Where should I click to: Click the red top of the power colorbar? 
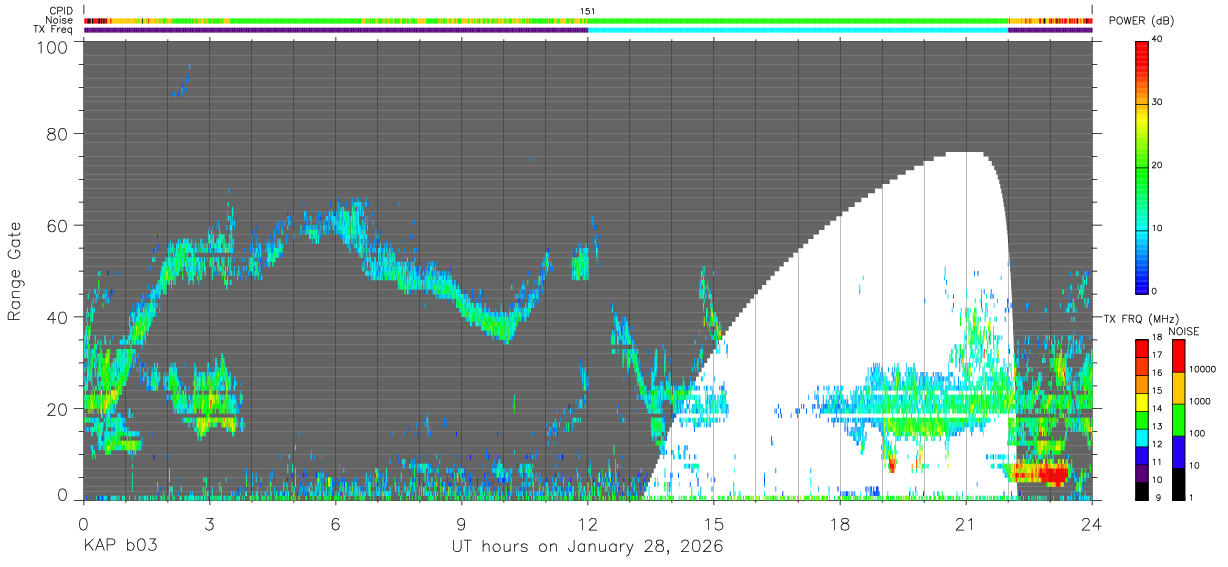pos(1142,46)
